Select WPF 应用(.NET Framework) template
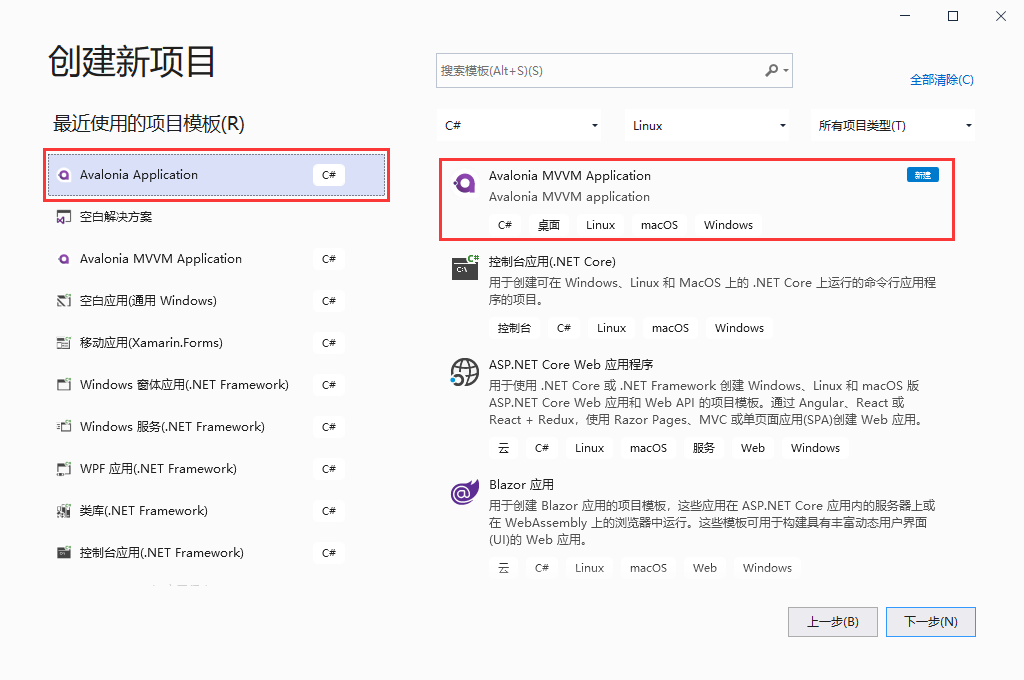Viewport: 1024px width, 680px height. [x=216, y=468]
